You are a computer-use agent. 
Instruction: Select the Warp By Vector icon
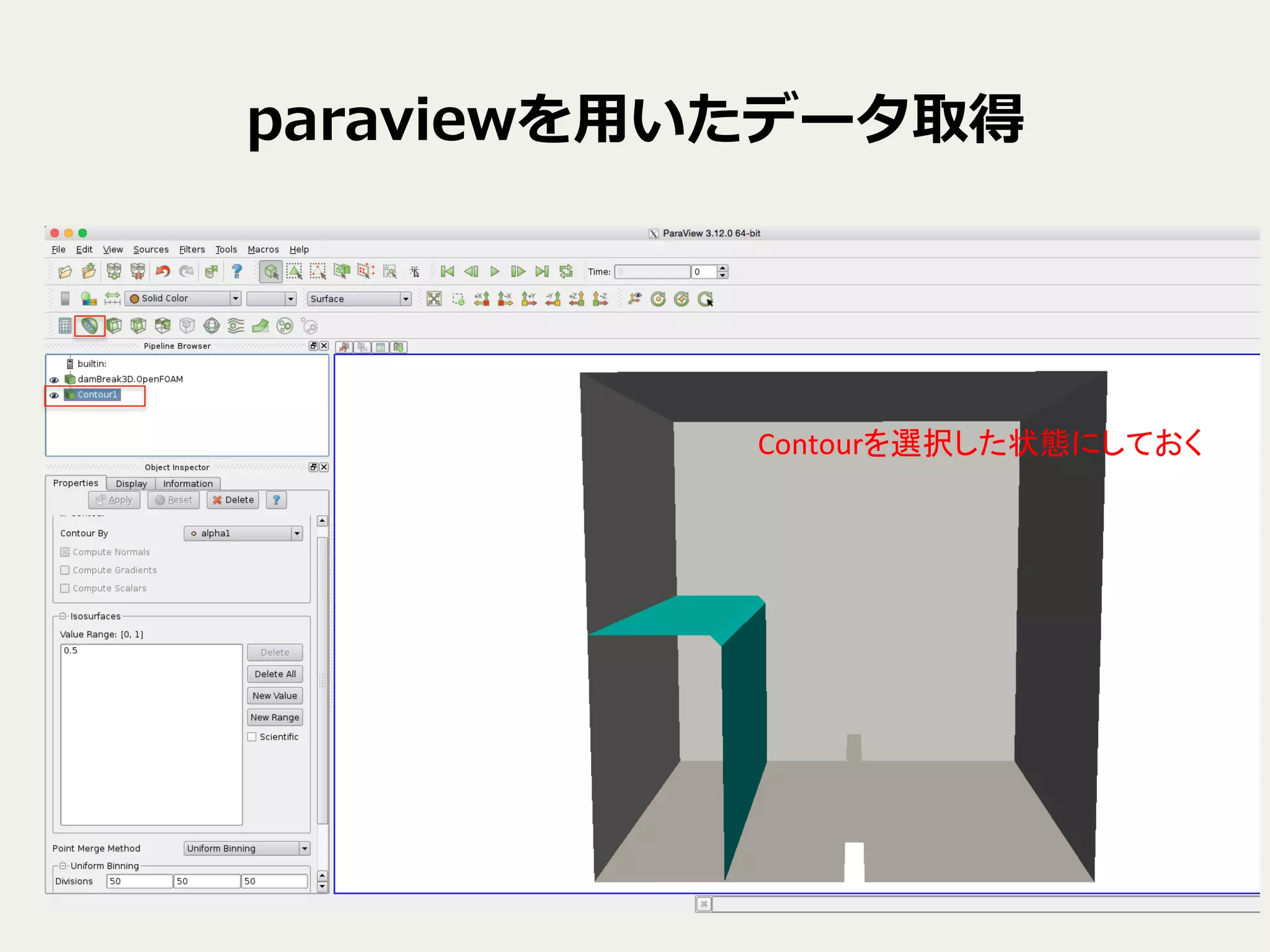point(260,325)
